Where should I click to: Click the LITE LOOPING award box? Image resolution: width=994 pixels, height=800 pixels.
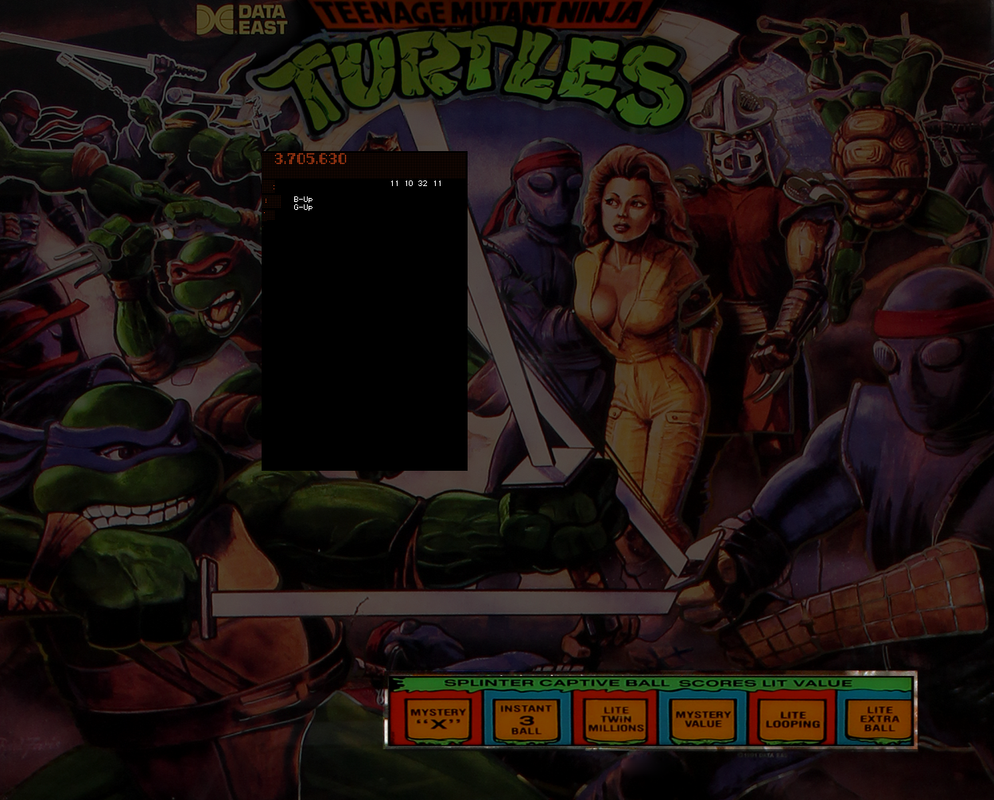click(x=792, y=719)
